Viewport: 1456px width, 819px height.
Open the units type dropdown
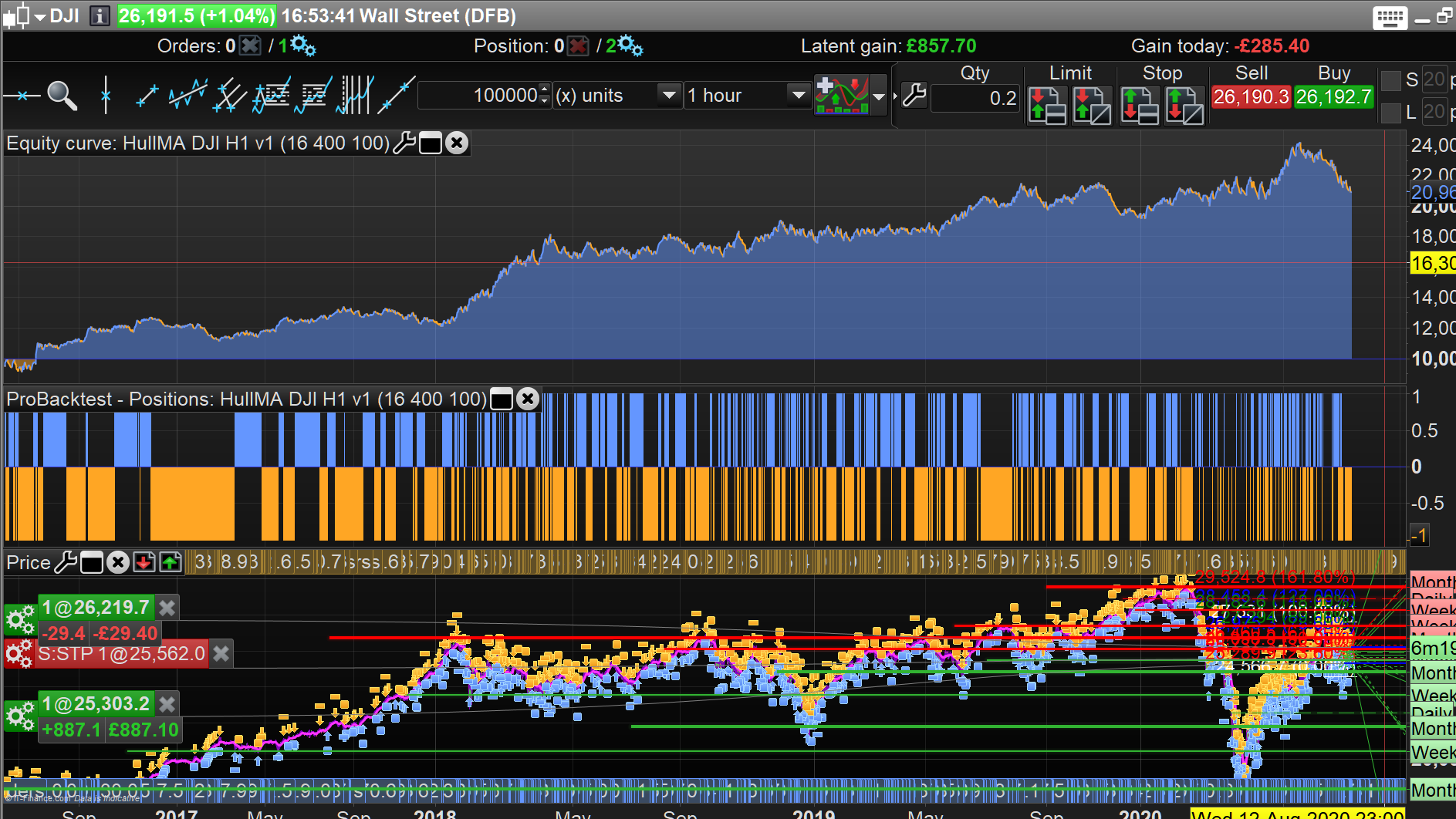(668, 96)
